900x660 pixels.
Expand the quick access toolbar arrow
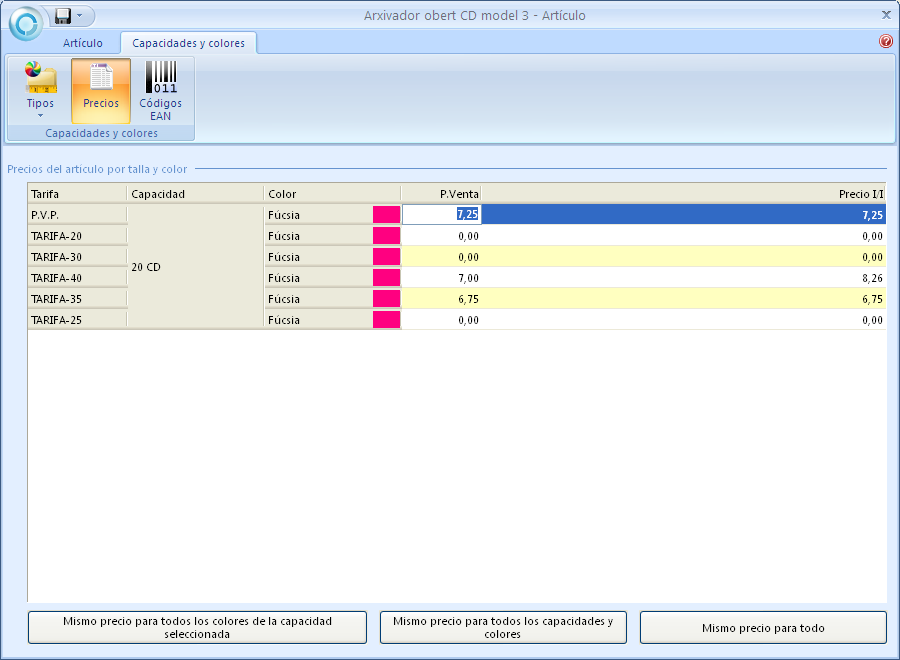click(80, 16)
